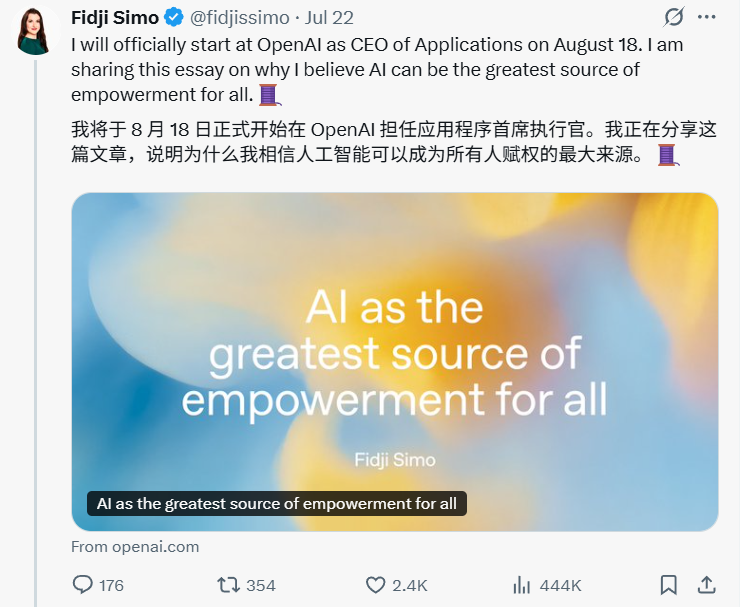The height and width of the screenshot is (607, 751).
Task: Click the 2.4K likes count
Action: [x=410, y=585]
